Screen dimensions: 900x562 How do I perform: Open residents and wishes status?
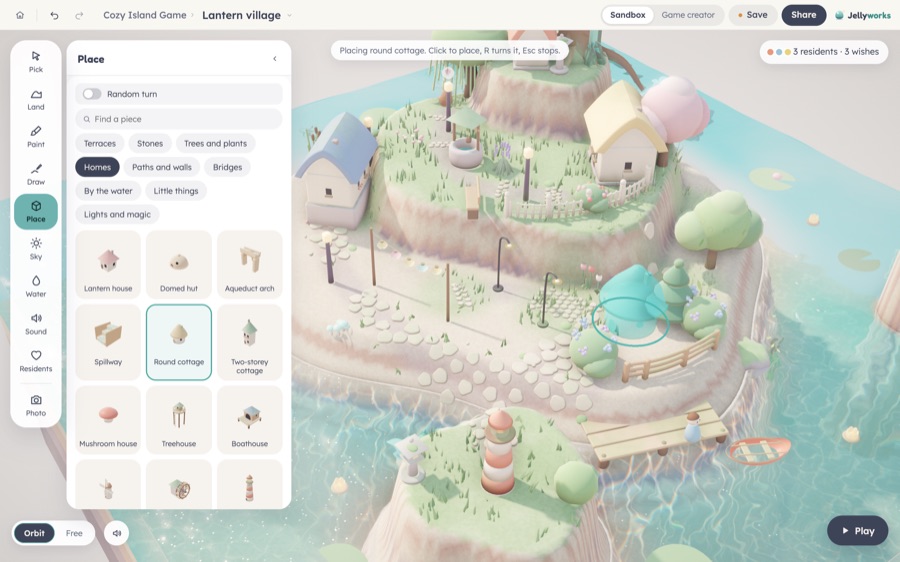click(823, 52)
